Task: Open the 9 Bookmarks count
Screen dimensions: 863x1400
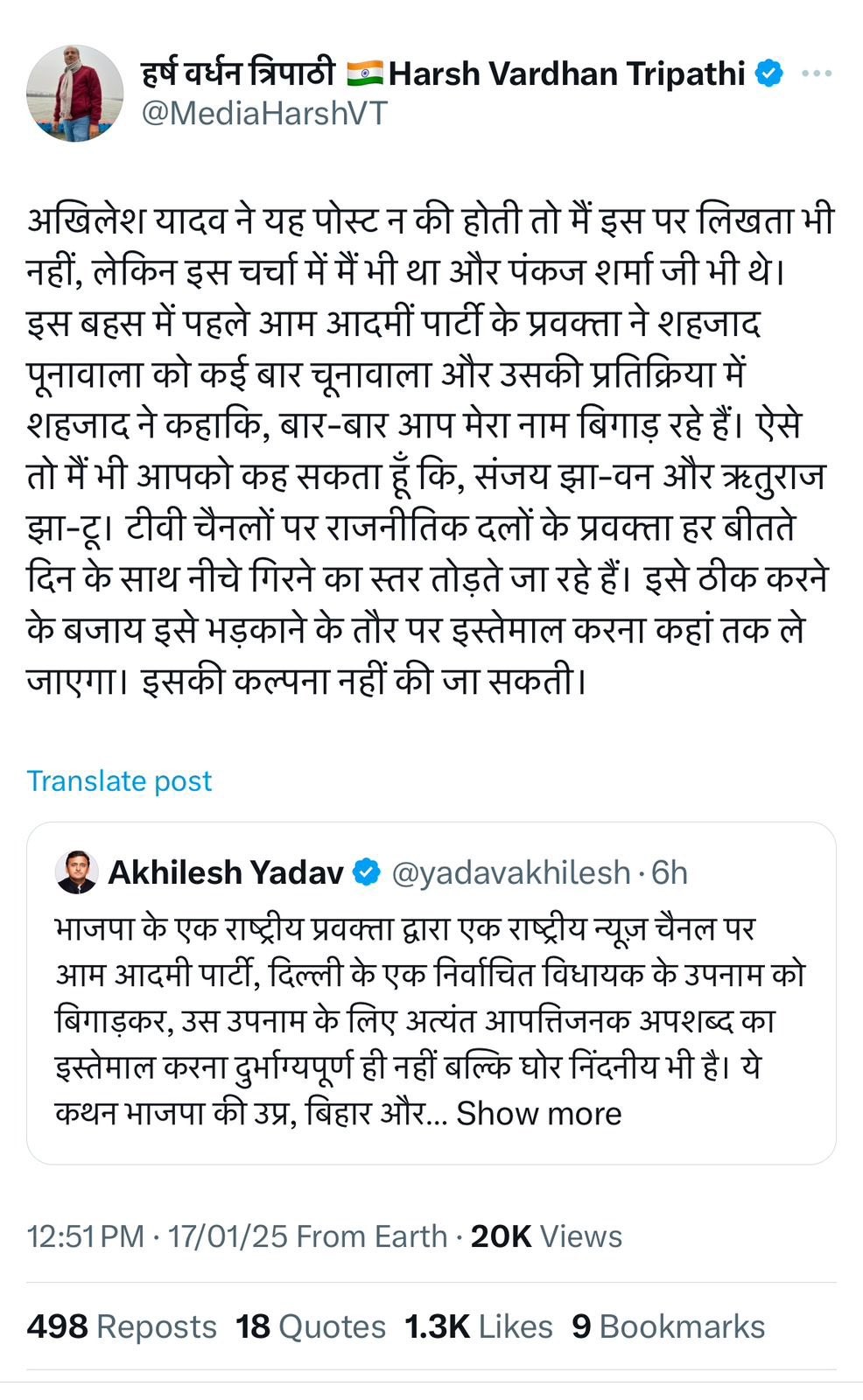Action: coord(669,1326)
